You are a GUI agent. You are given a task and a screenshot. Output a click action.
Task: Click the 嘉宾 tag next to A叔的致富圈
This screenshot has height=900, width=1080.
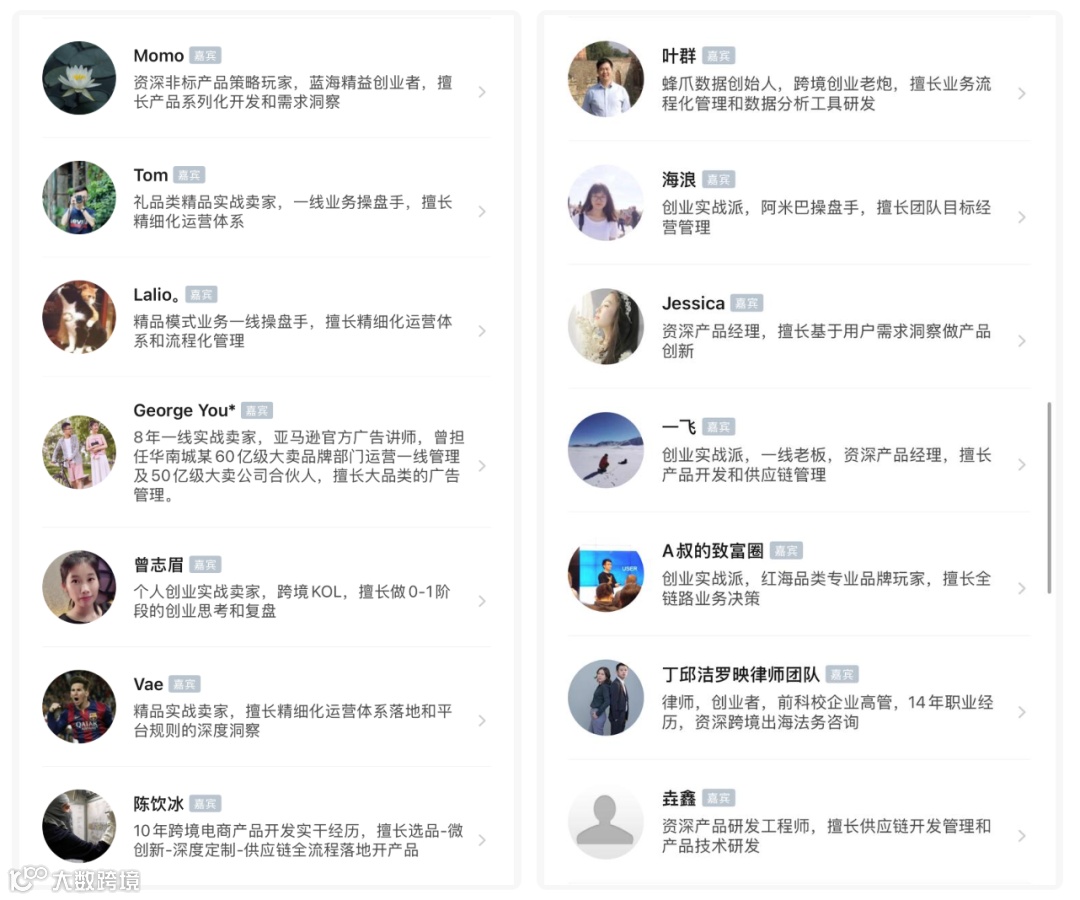(786, 551)
